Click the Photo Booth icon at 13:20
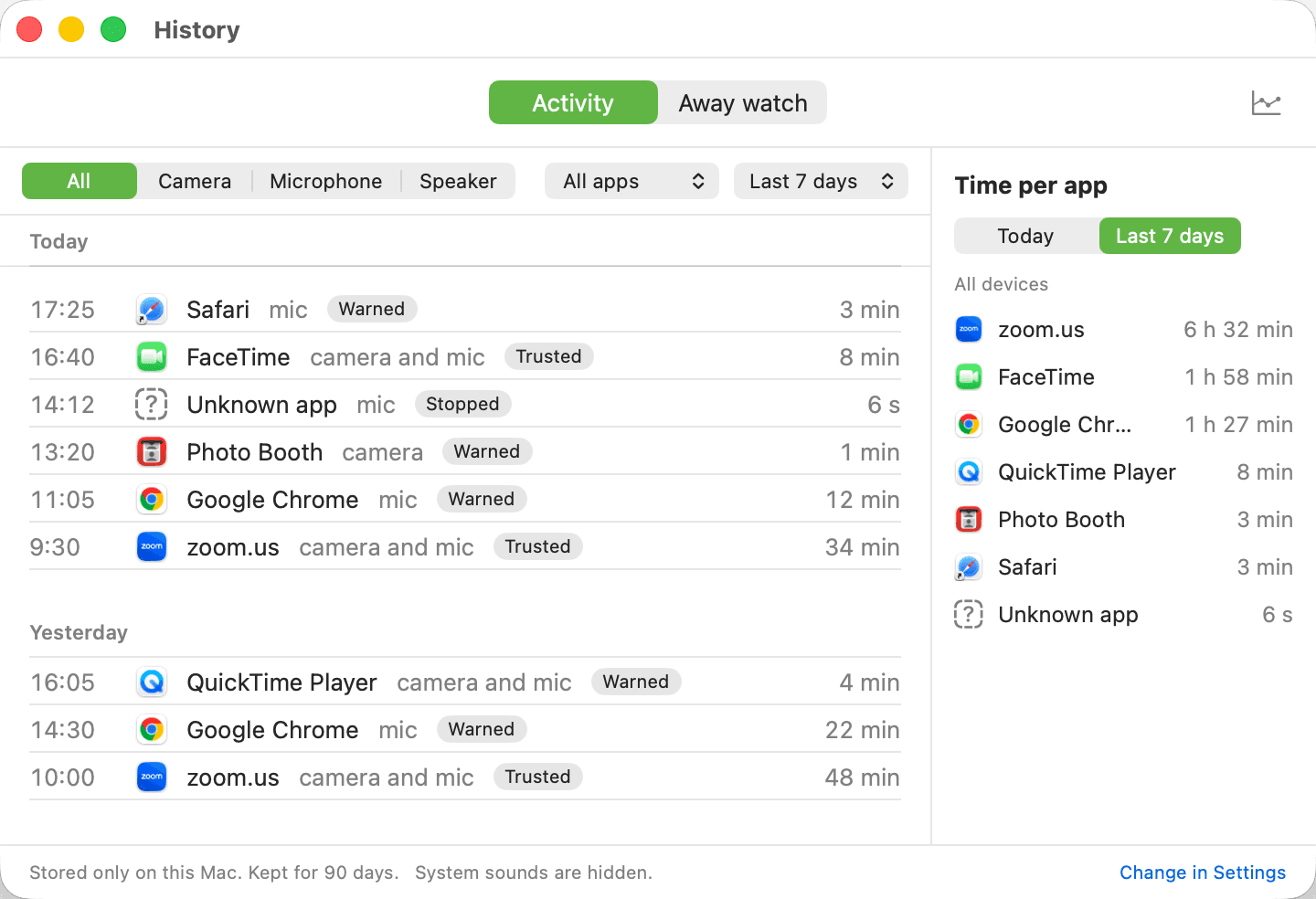The width and height of the screenshot is (1316, 899). coord(152,452)
